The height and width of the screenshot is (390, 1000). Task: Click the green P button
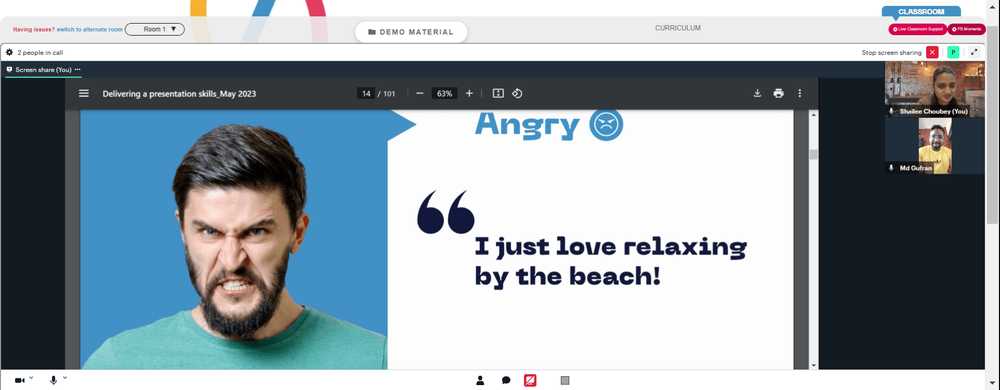click(953, 52)
